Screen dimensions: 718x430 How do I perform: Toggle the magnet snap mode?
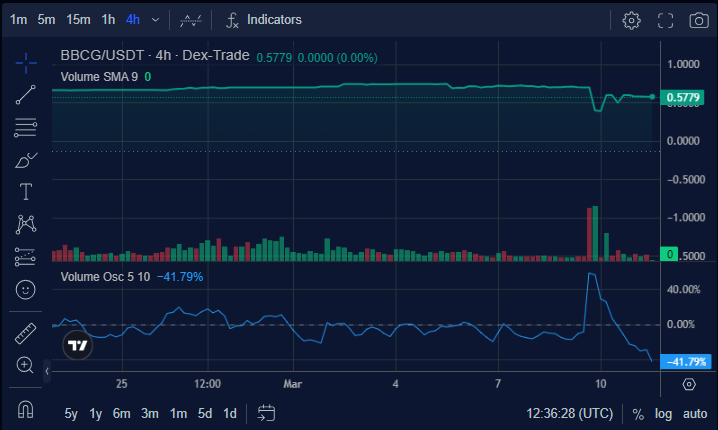(x=26, y=409)
